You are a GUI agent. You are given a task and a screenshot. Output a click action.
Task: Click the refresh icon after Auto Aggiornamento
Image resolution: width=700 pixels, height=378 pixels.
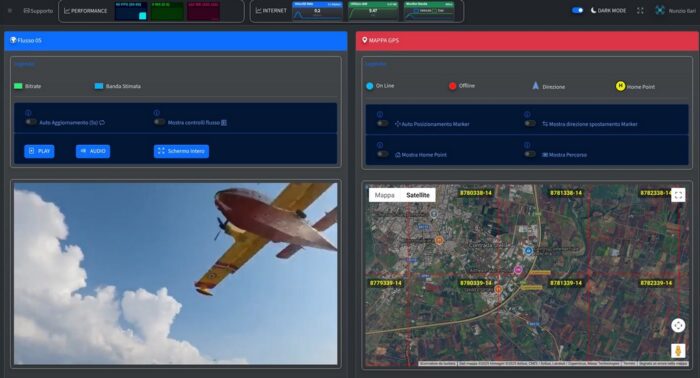pyautogui.click(x=102, y=122)
